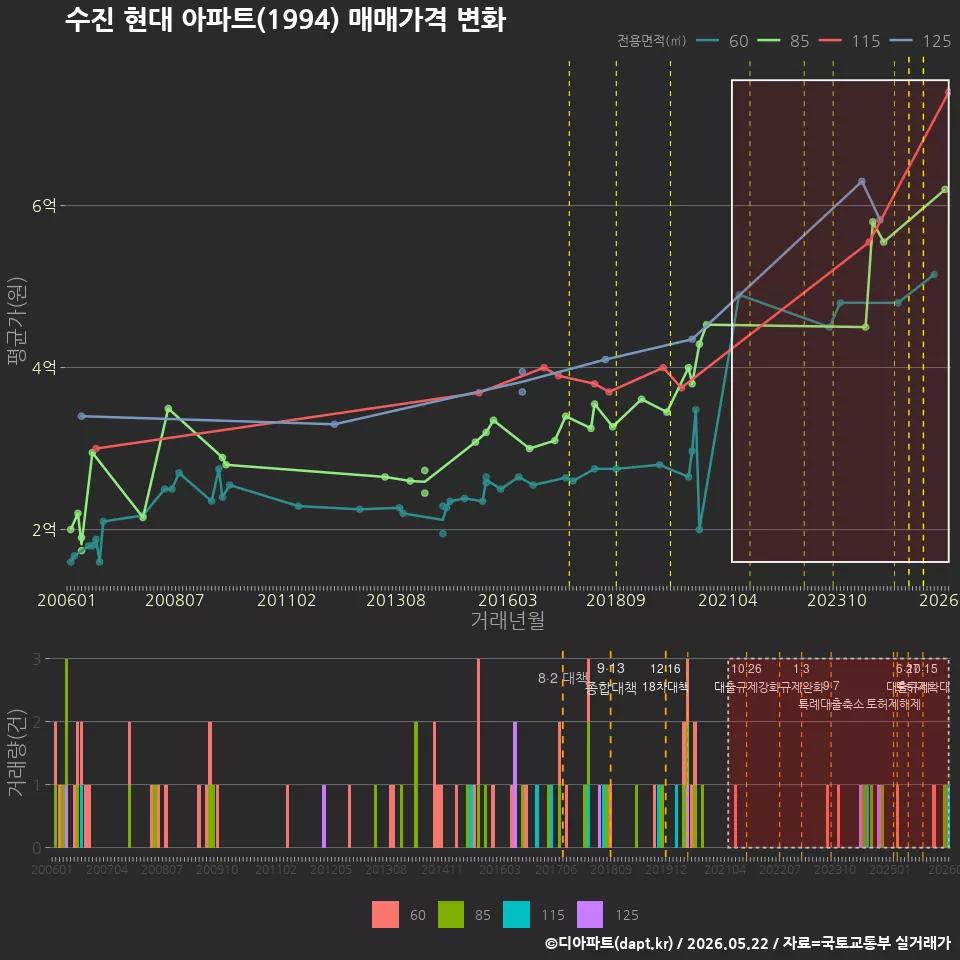Click the purple 125 swatch in bottom legend
Image resolution: width=960 pixels, height=960 pixels.
coord(590,915)
